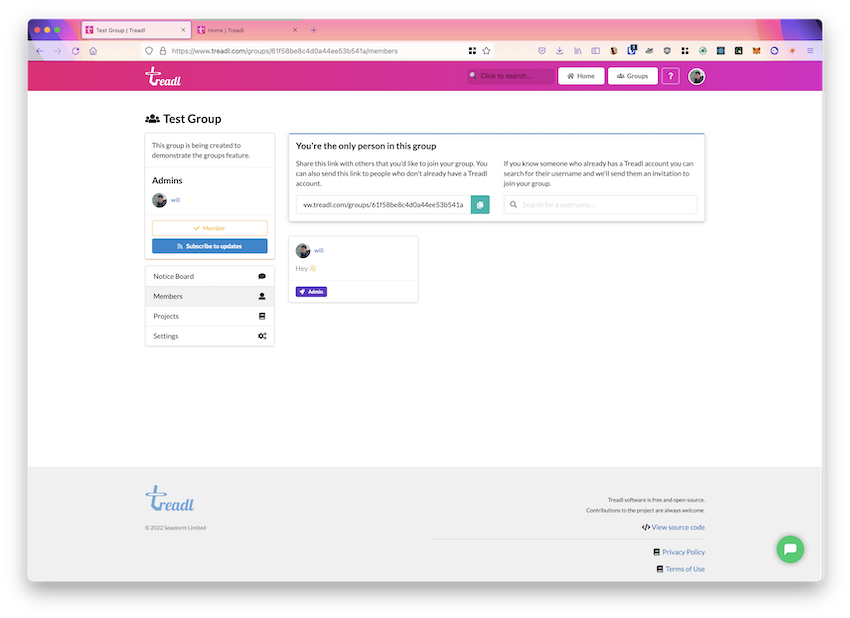Close the Home | Treadl tab
This screenshot has height=618, width=850.
tap(295, 30)
